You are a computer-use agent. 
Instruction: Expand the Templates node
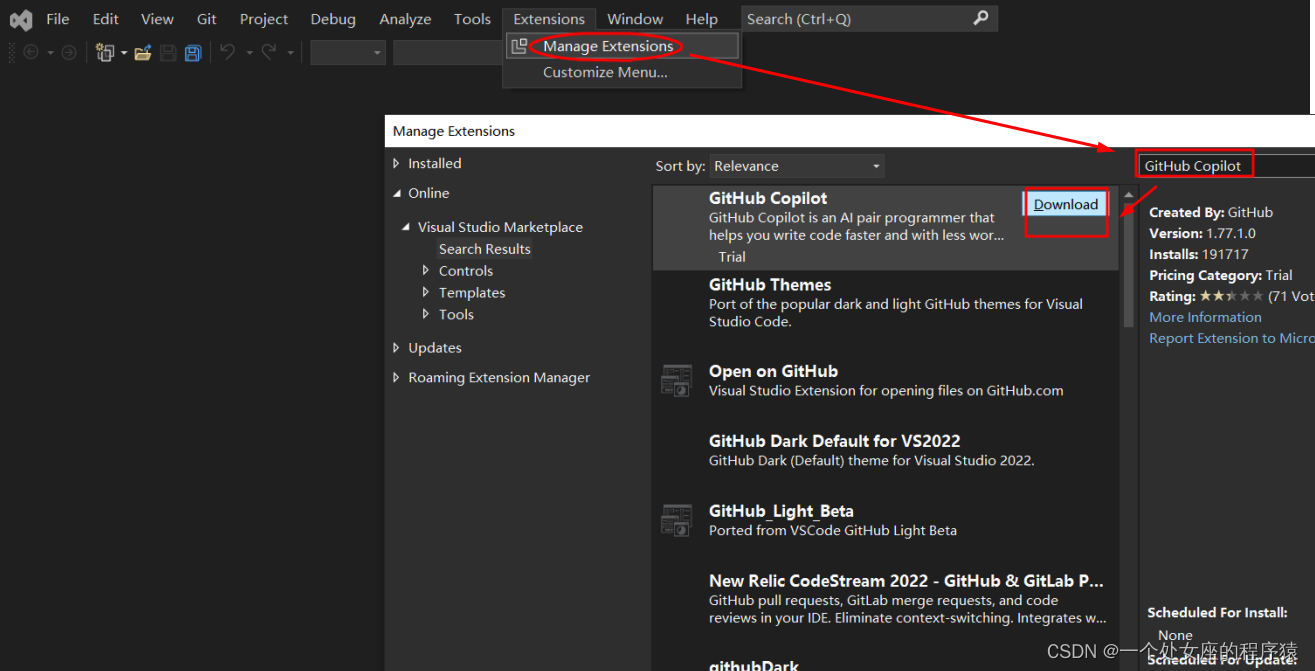[427, 293]
